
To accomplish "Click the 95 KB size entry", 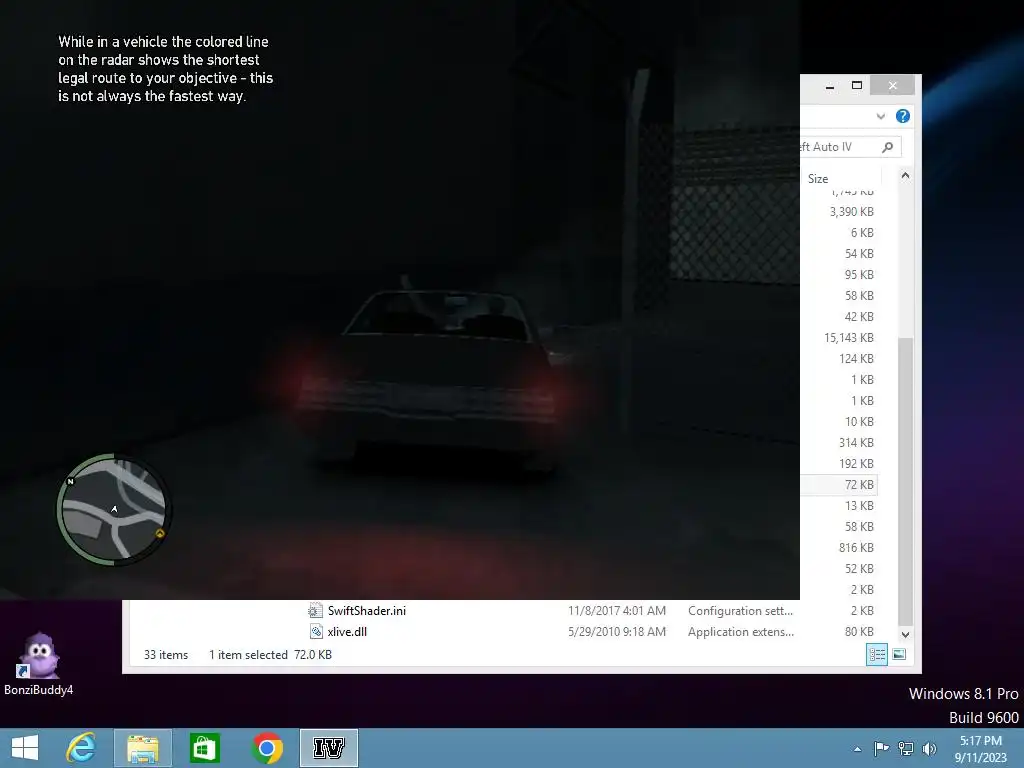I will point(859,275).
